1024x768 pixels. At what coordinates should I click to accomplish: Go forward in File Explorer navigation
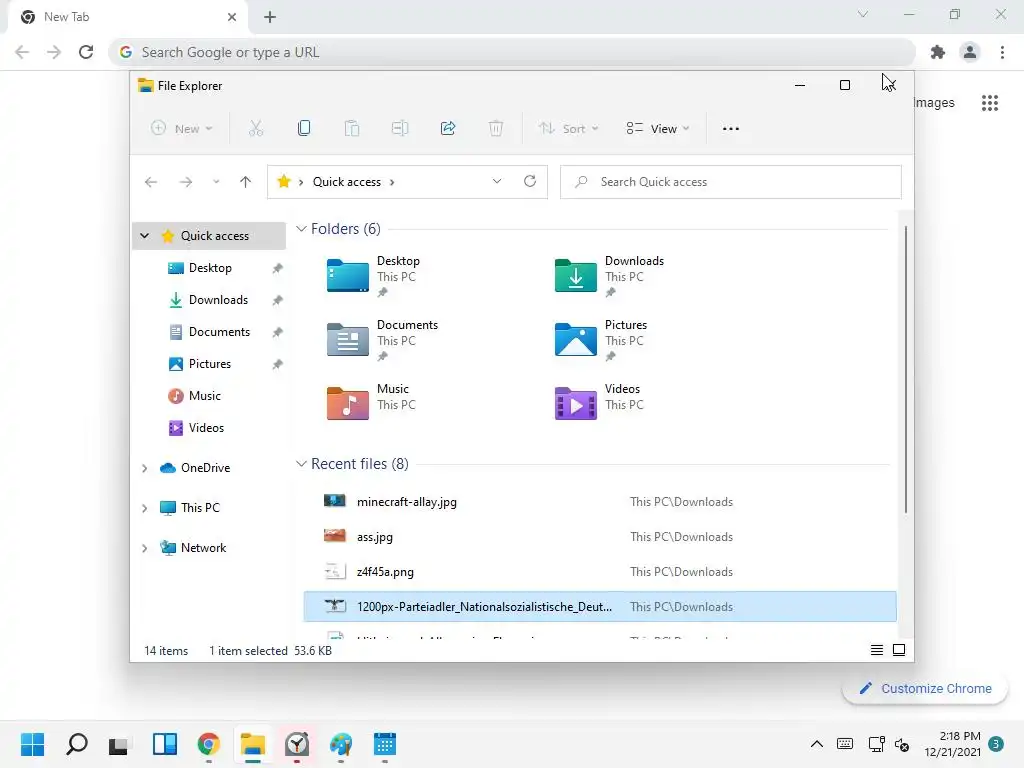pos(186,182)
